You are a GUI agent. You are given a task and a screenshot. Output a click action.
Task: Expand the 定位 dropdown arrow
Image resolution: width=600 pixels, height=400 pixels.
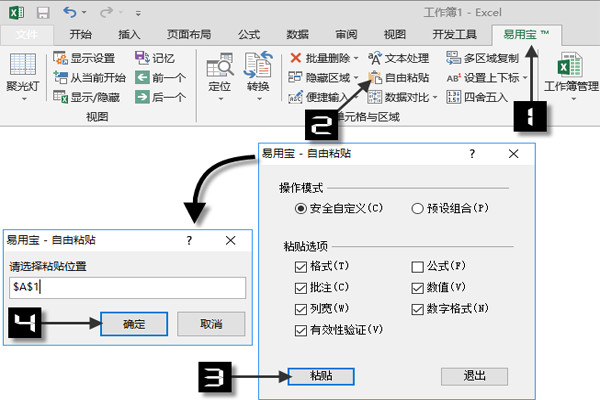coord(220,99)
